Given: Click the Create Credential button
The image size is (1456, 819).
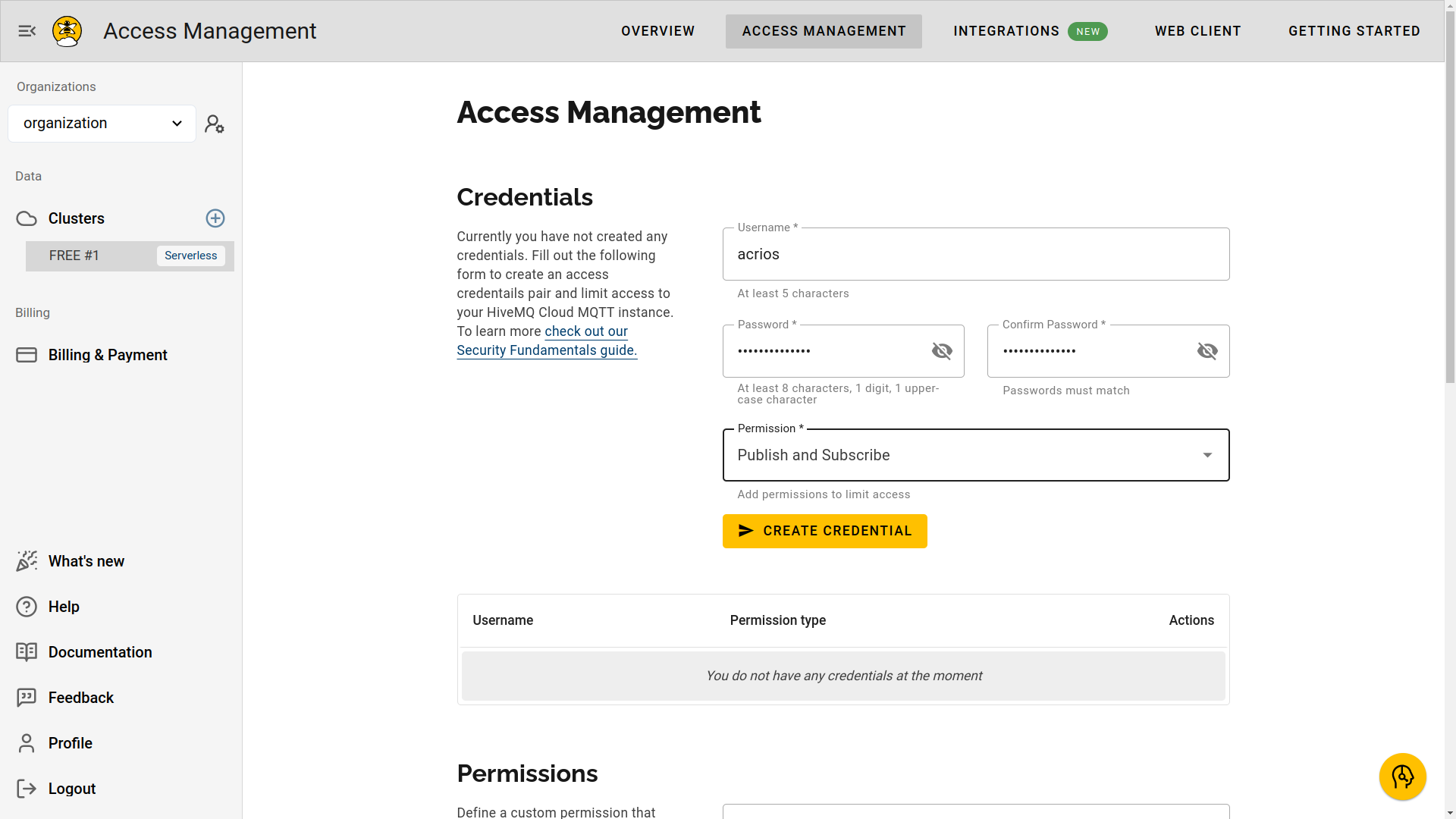Looking at the screenshot, I should [824, 531].
